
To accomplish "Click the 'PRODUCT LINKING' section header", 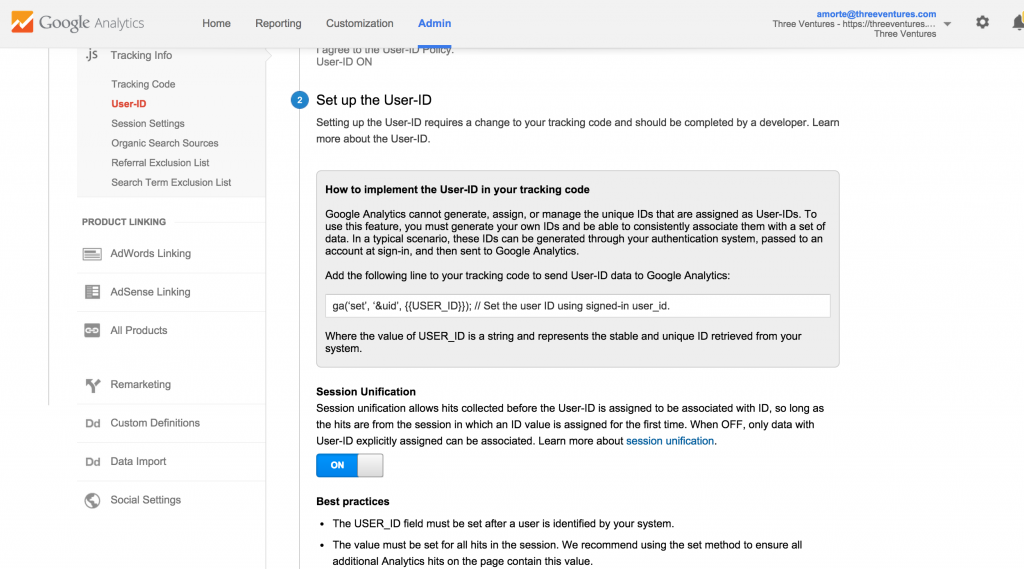I will (x=123, y=222).
